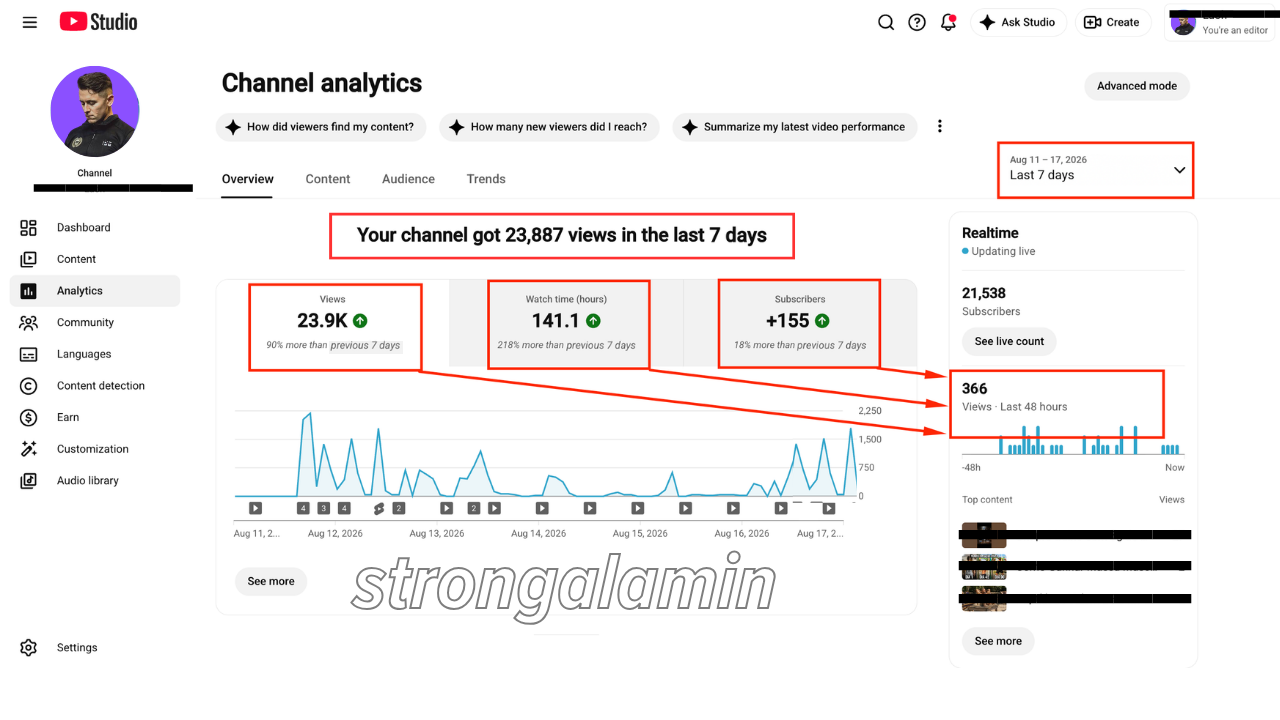This screenshot has height=720, width=1280.
Task: Click the 21,538 subscribers count
Action: click(x=984, y=293)
